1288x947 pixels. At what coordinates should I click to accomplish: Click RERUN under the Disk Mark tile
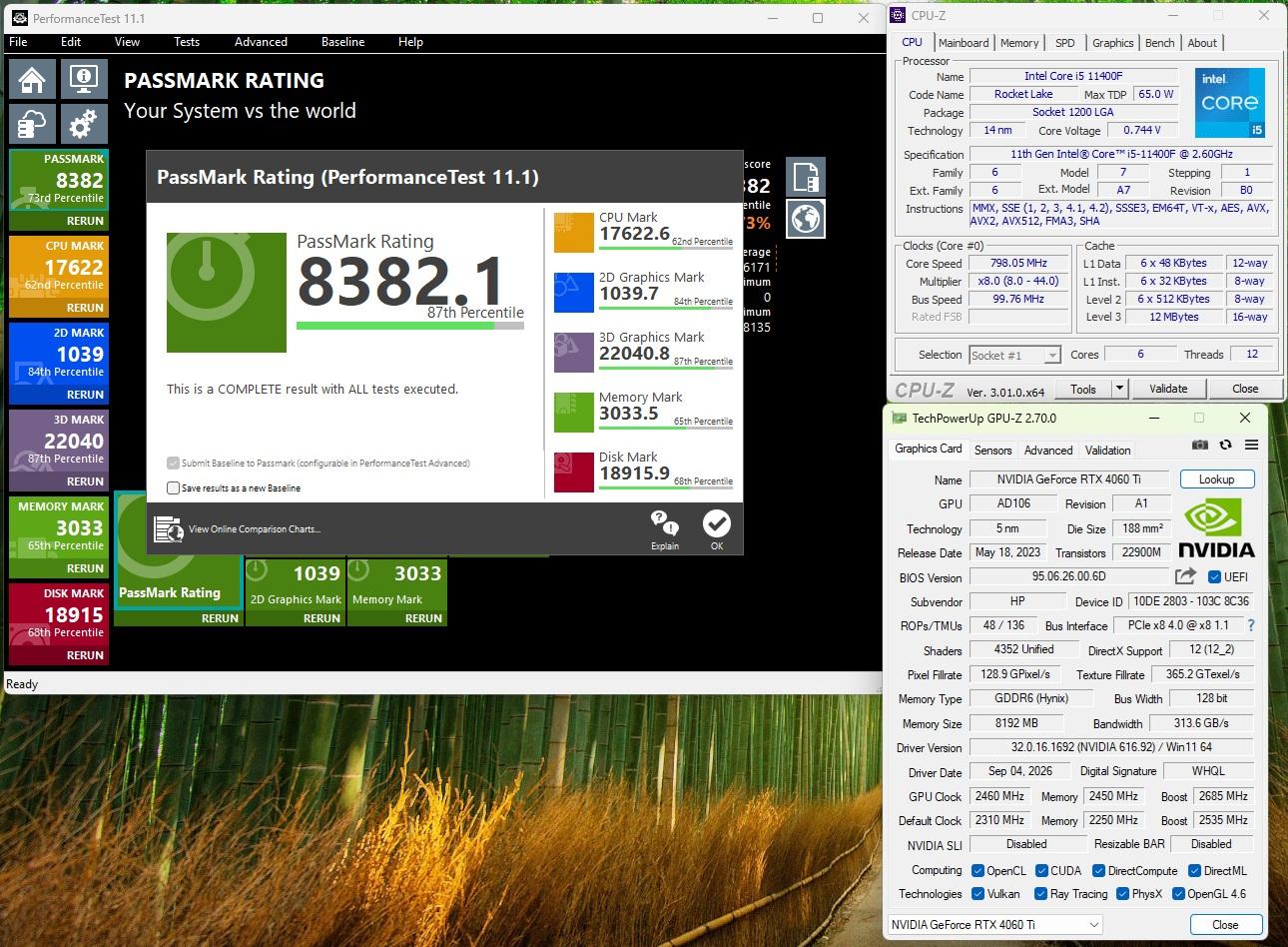[85, 655]
